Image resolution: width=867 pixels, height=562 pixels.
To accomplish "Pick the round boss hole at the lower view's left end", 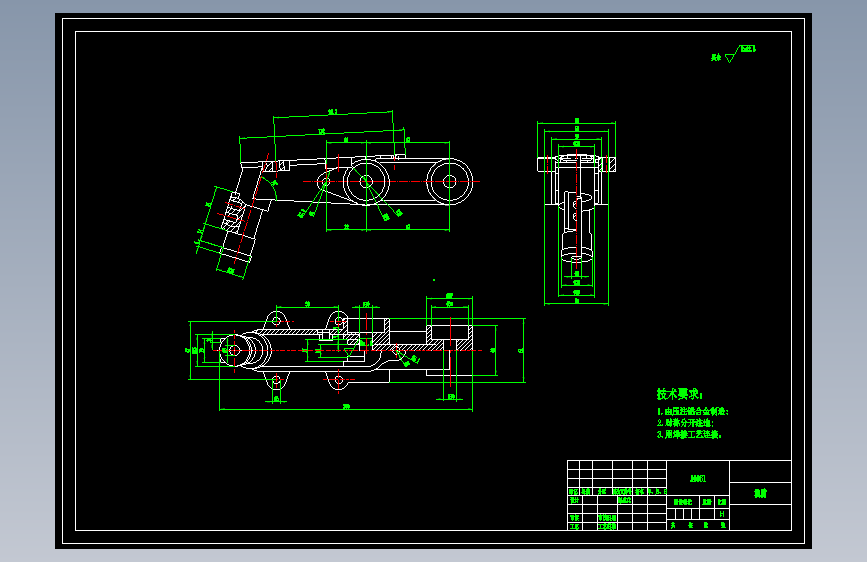I will 234,350.
